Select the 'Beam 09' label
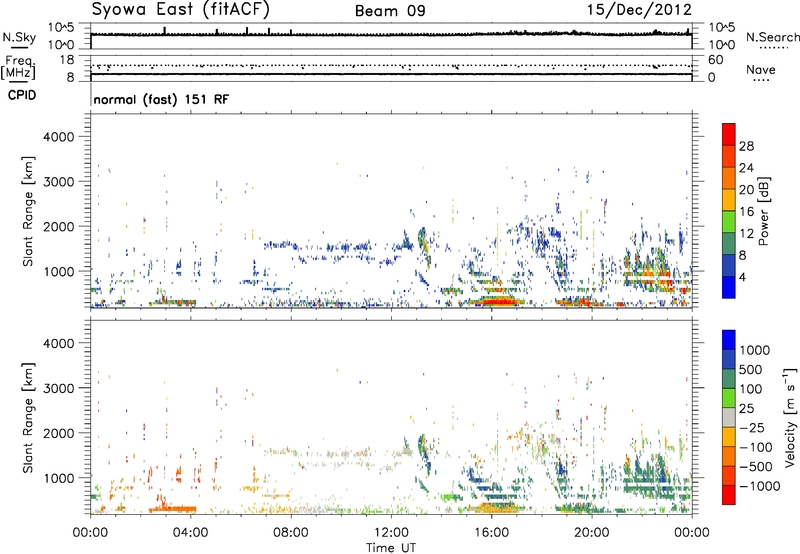The height and width of the screenshot is (554, 800). click(390, 11)
